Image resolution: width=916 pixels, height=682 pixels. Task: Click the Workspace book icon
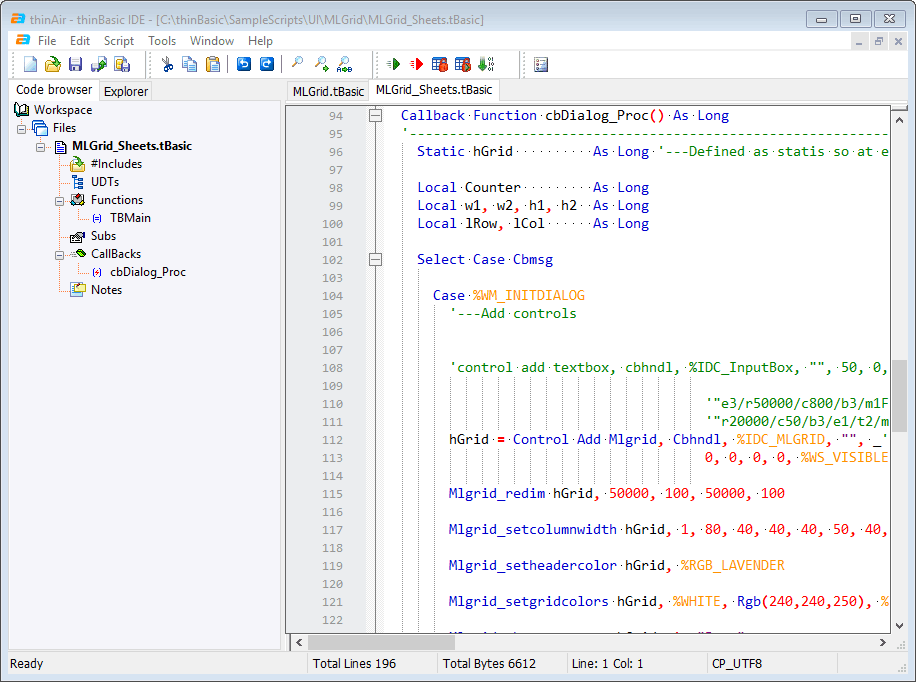click(22, 109)
